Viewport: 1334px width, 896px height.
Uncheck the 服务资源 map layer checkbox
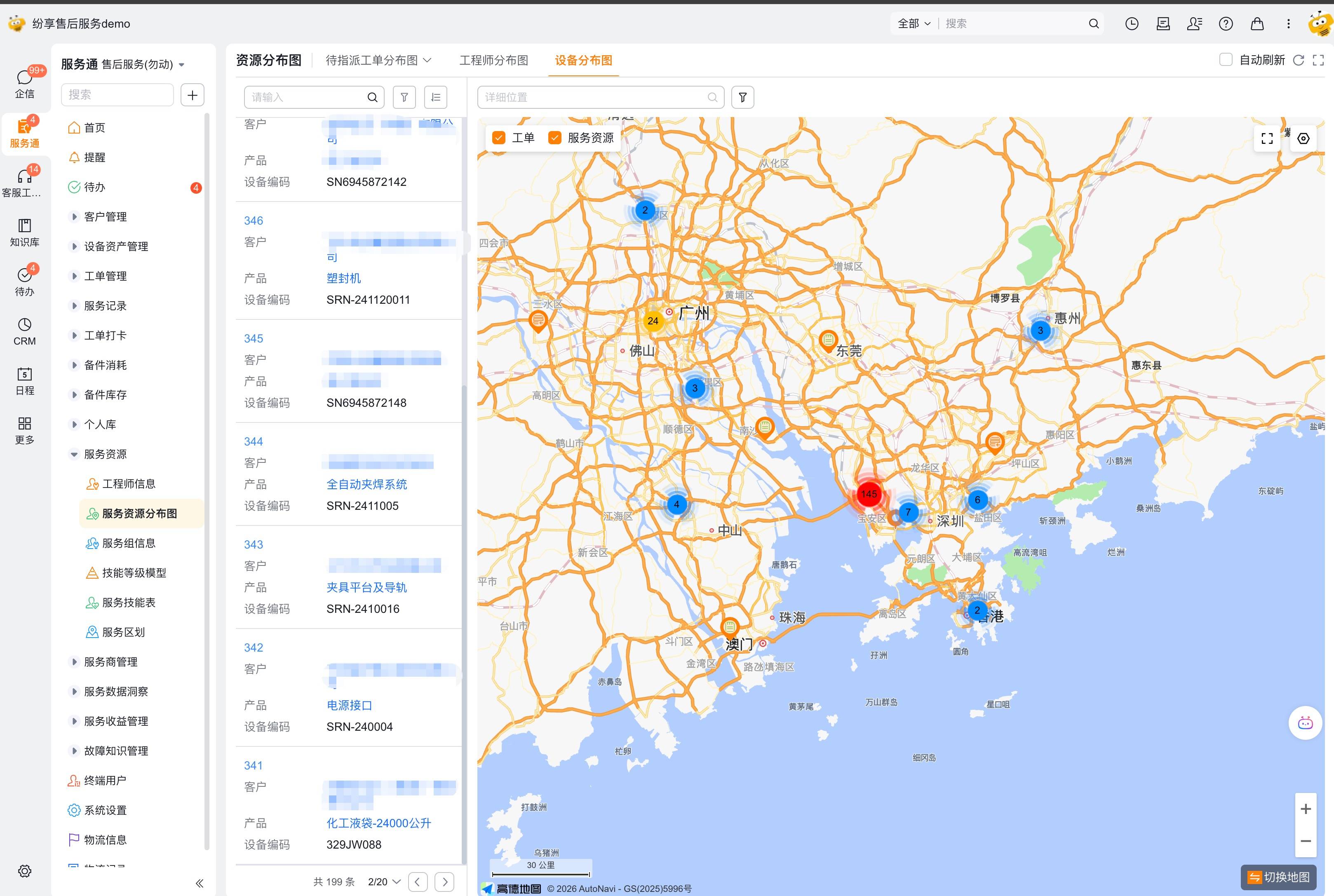554,138
